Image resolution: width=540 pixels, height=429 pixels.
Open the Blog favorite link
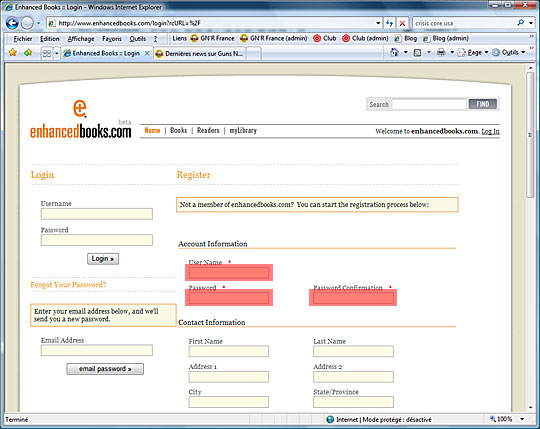[x=405, y=38]
